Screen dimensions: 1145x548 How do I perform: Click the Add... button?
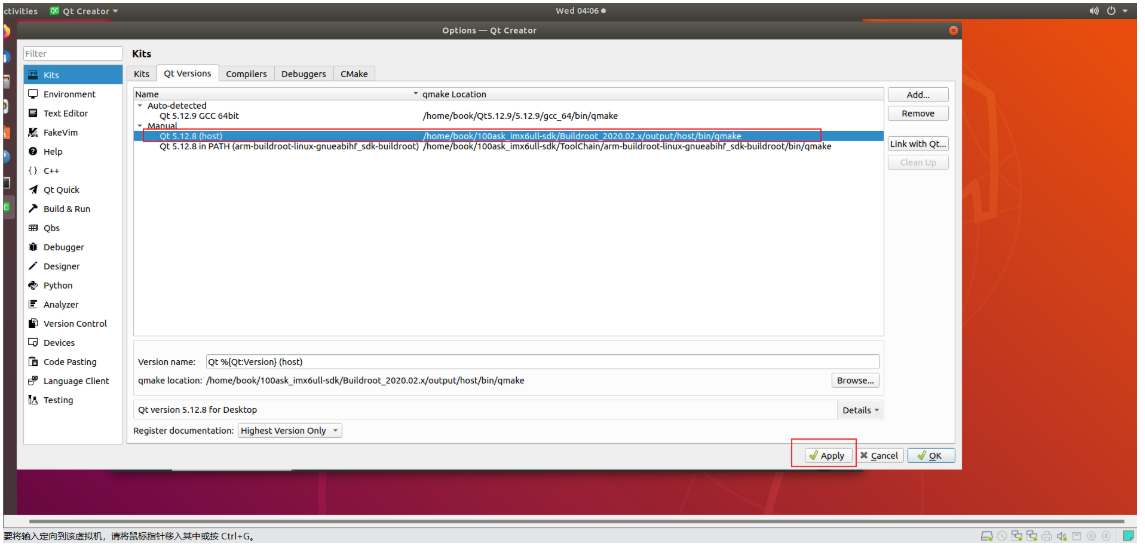[x=918, y=94]
